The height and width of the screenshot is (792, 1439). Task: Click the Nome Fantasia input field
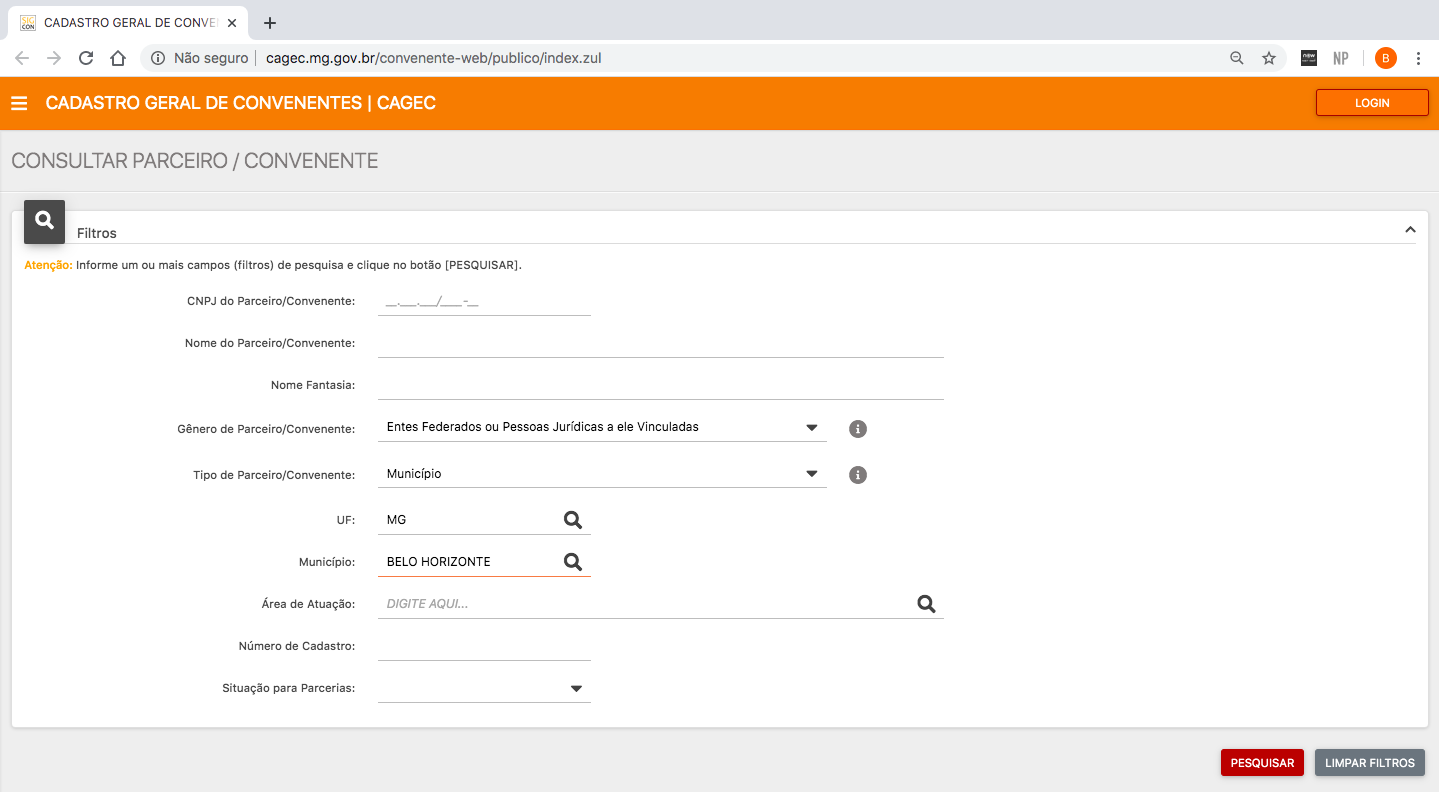pyautogui.click(x=660, y=385)
